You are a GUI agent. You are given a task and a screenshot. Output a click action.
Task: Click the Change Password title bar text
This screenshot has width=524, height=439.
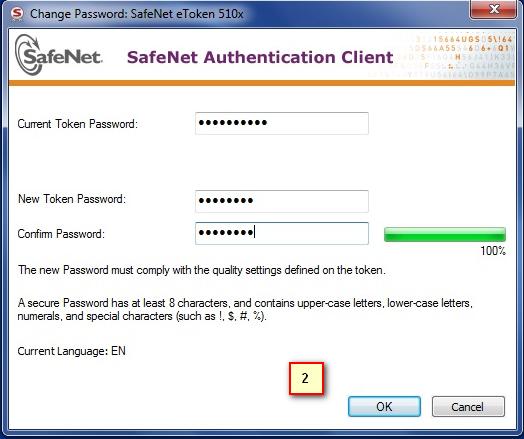[x=137, y=14]
